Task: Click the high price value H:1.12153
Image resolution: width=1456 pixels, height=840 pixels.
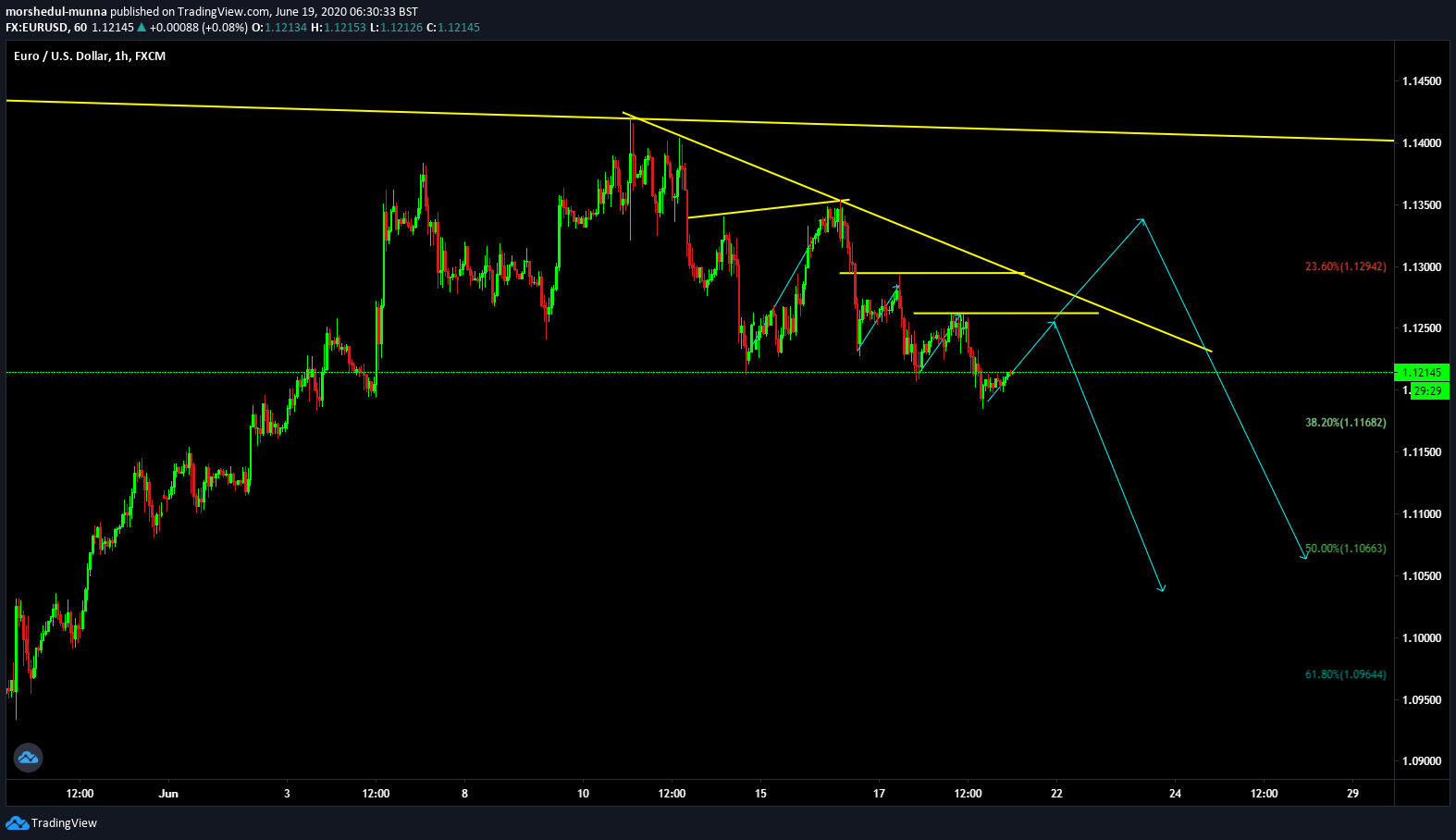Action: pos(339,28)
